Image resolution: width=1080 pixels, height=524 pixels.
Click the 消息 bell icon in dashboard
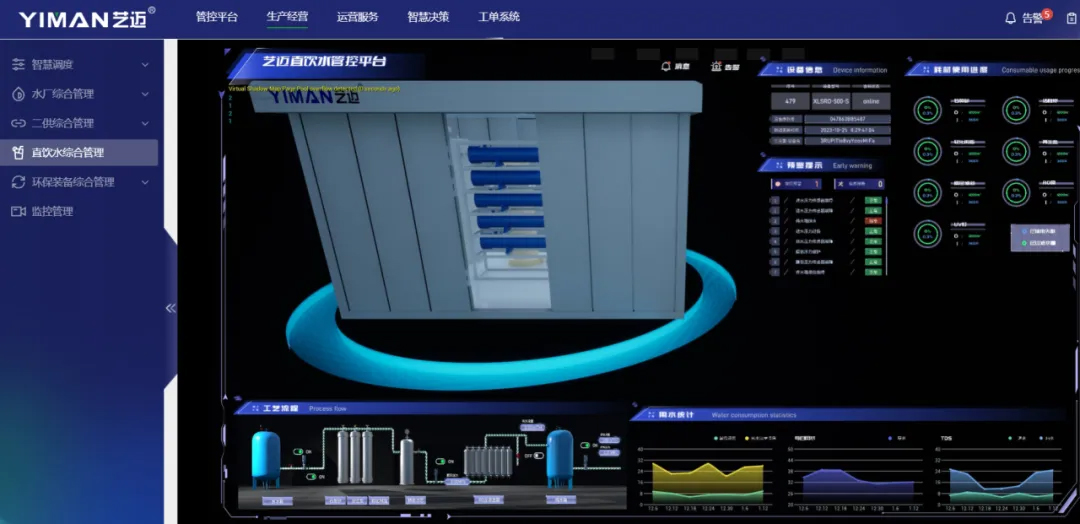666,67
